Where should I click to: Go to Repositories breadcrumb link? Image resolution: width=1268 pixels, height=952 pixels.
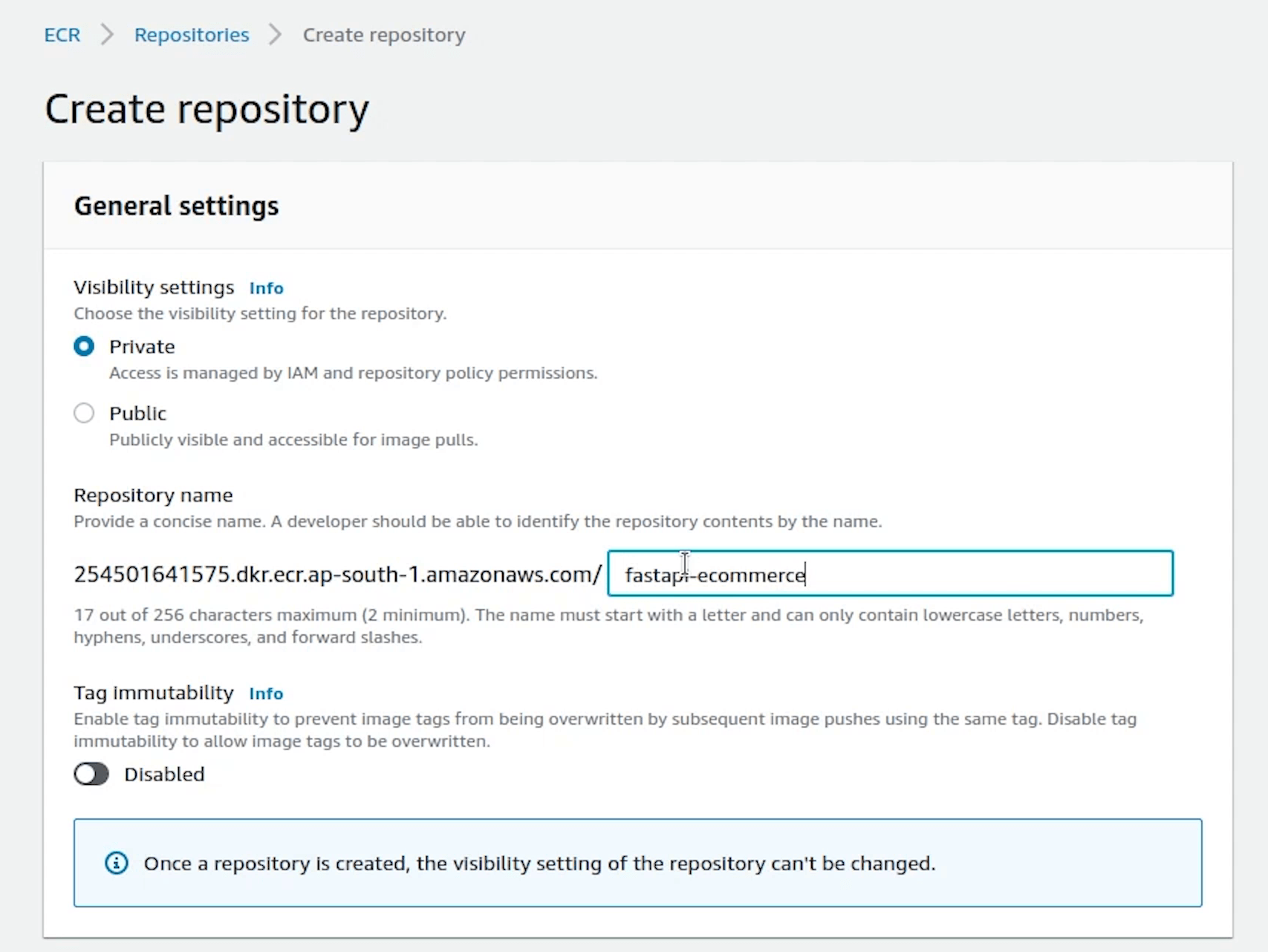point(192,35)
